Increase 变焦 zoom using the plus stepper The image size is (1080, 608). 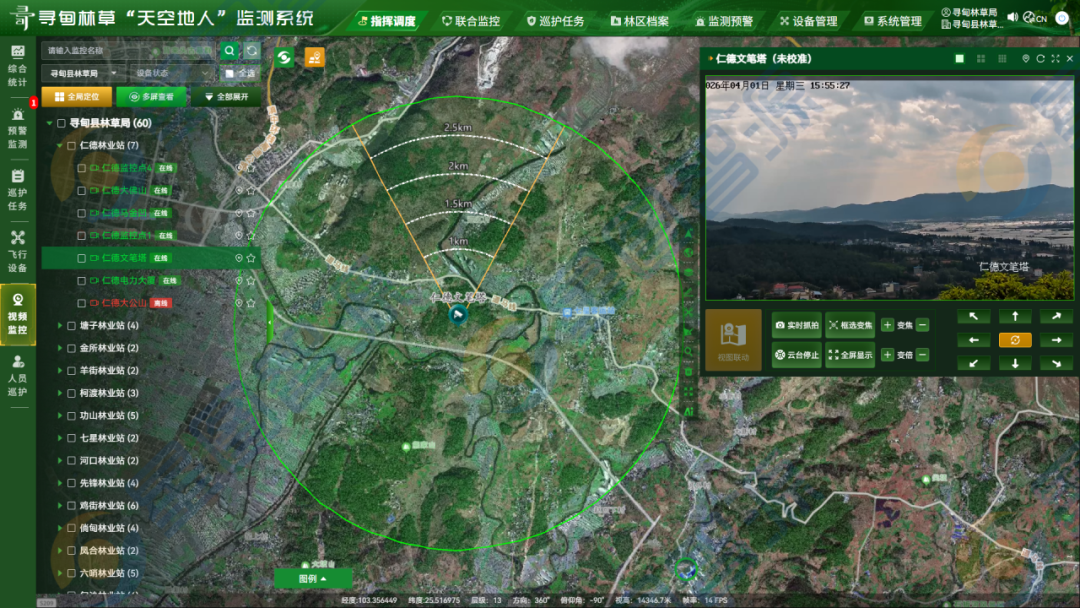pos(888,325)
